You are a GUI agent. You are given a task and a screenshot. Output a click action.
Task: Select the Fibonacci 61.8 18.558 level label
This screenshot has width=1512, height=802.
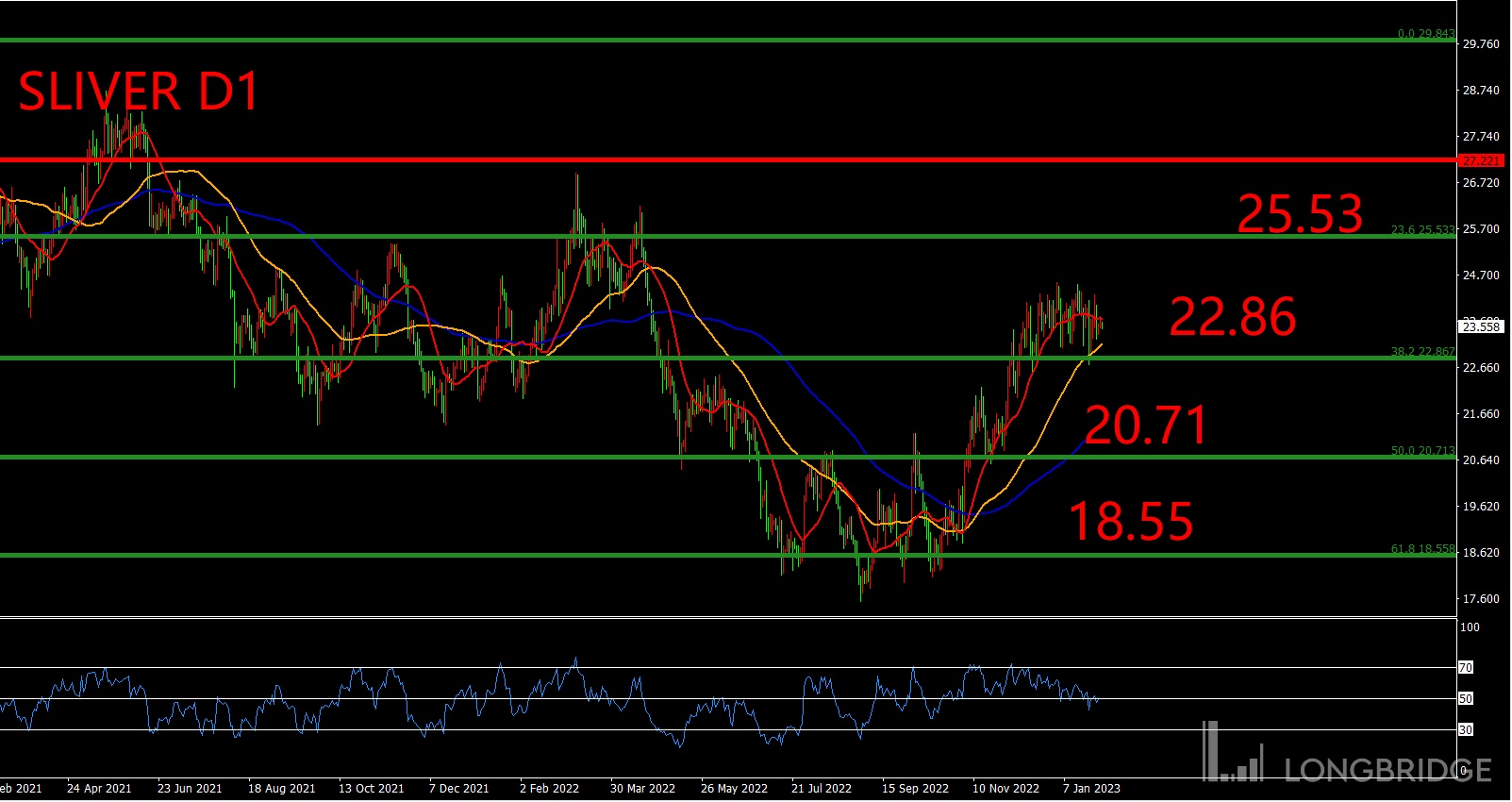(1422, 549)
